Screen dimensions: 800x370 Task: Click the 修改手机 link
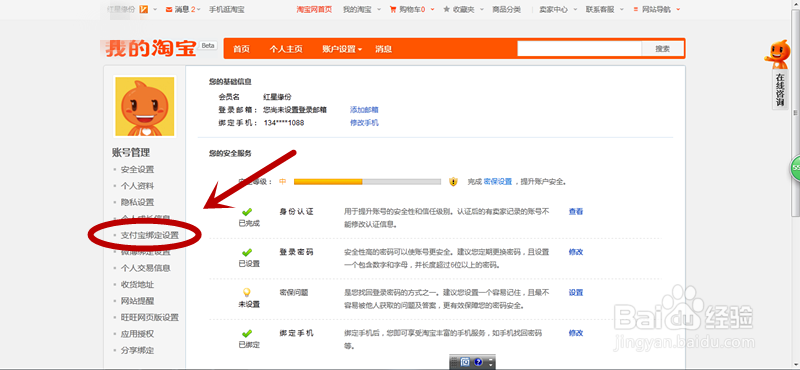coord(364,123)
